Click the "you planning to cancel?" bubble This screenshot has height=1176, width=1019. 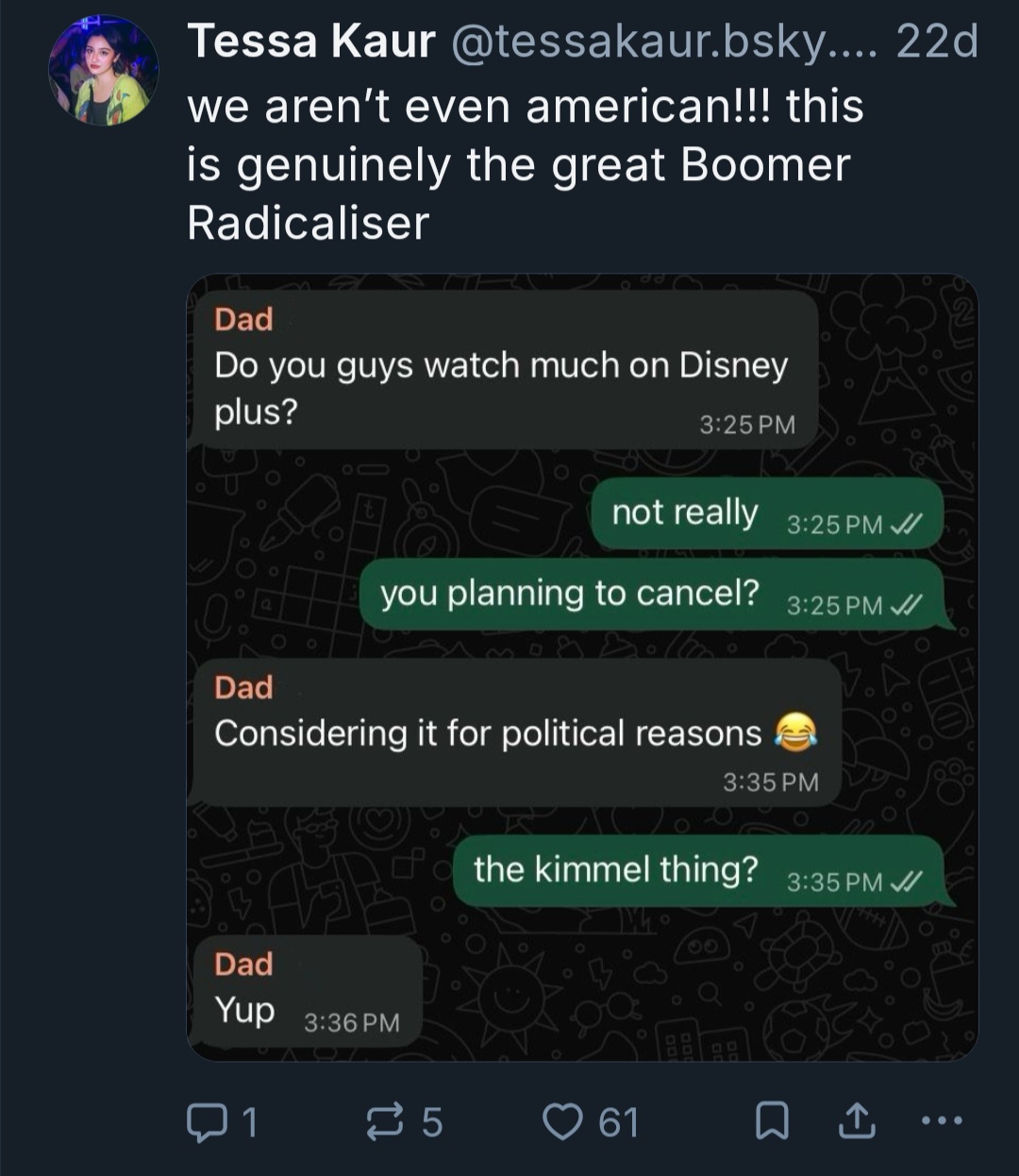[x=657, y=595]
